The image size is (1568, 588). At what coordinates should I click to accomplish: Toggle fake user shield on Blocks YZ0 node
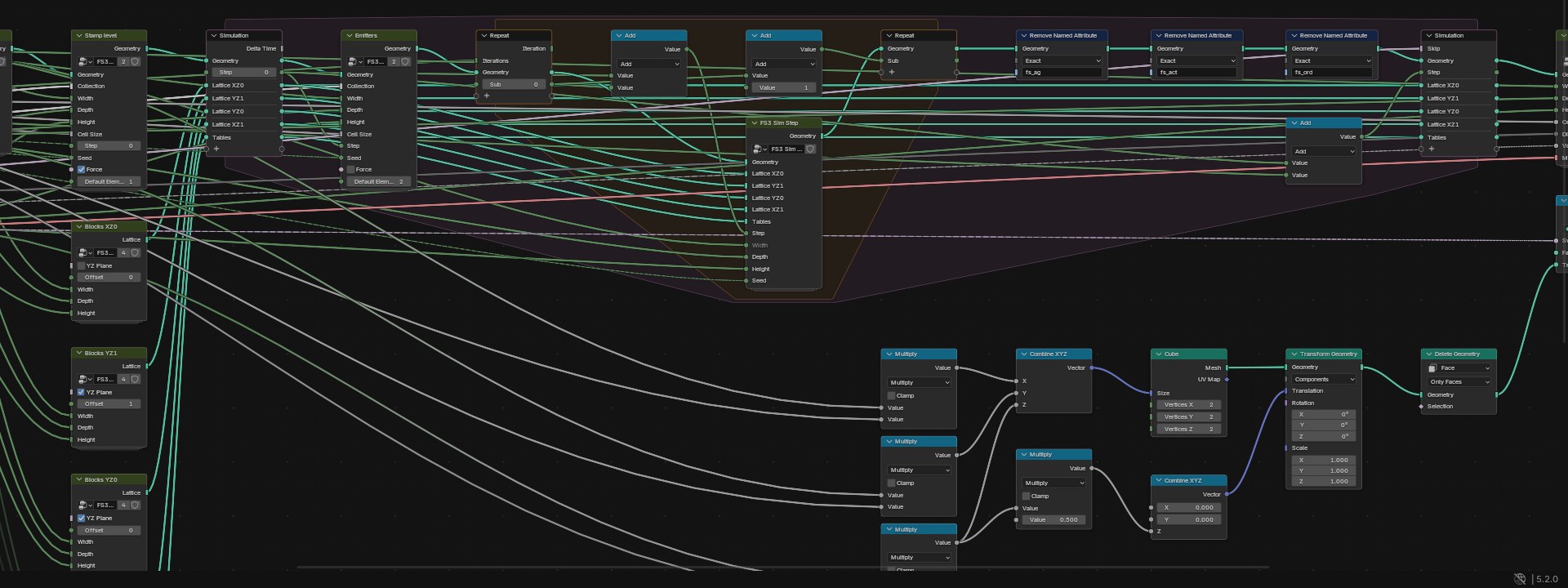click(x=136, y=506)
